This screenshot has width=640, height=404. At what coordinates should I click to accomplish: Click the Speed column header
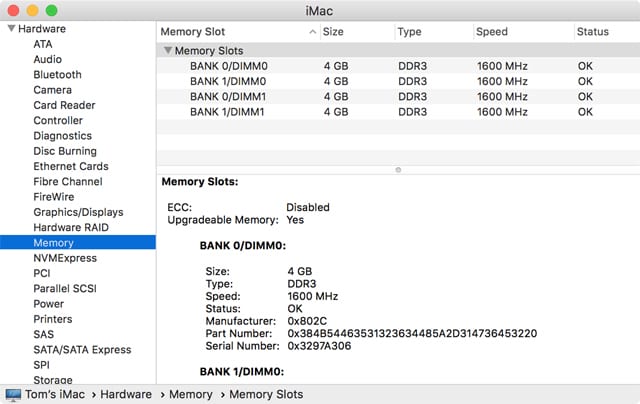(492, 32)
